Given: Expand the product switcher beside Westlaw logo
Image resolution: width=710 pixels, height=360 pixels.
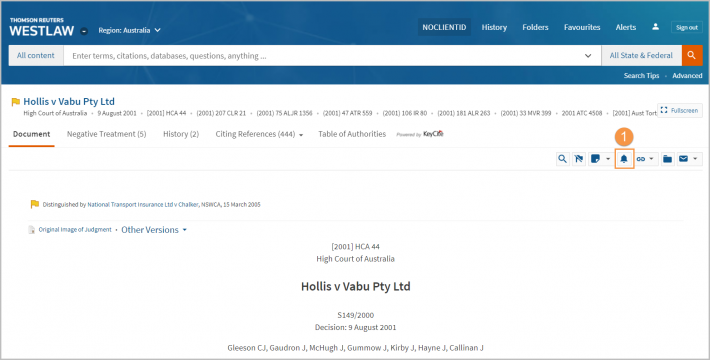Looking at the screenshot, I should [84, 31].
